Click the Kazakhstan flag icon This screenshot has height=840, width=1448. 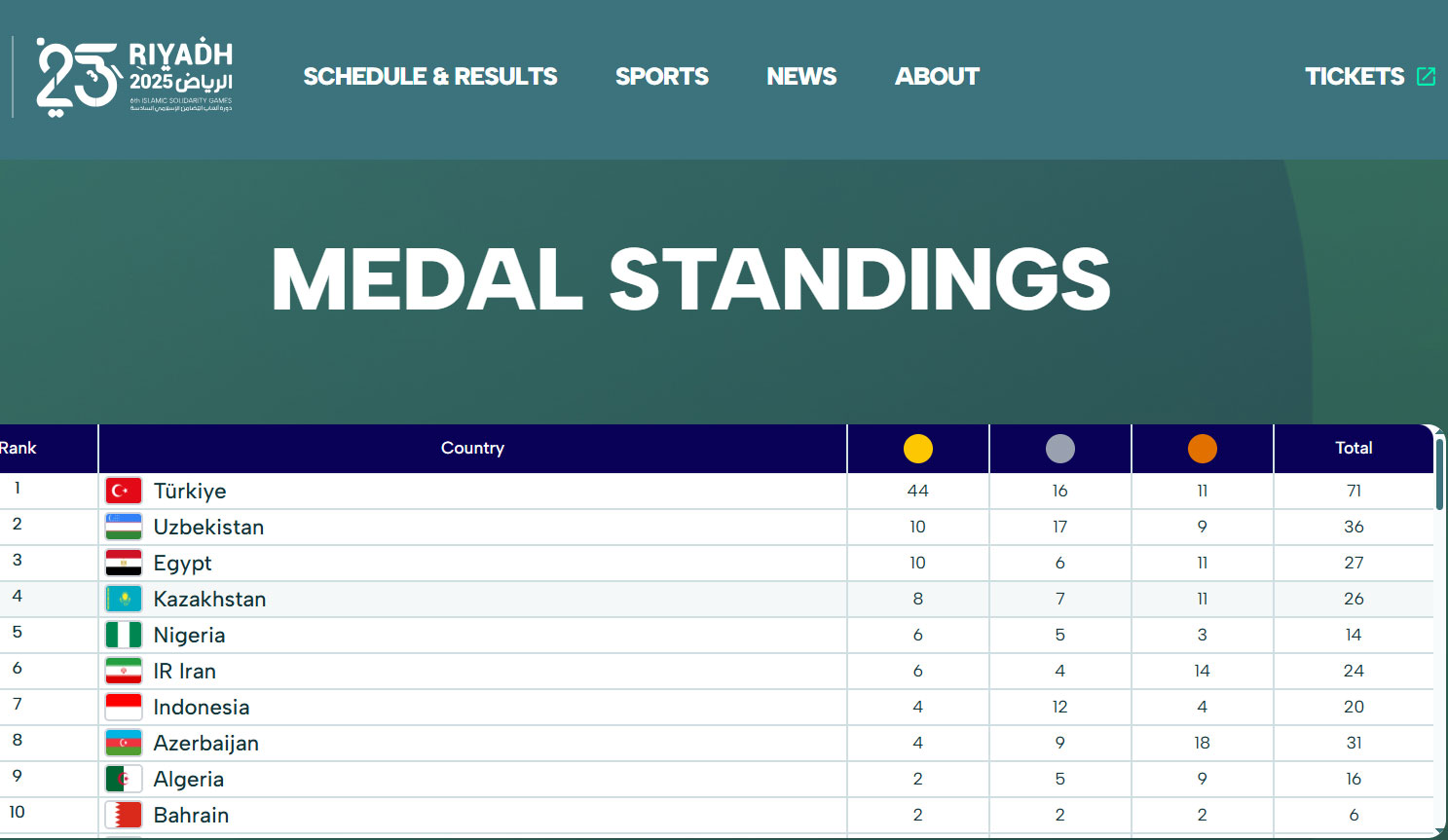(x=124, y=599)
